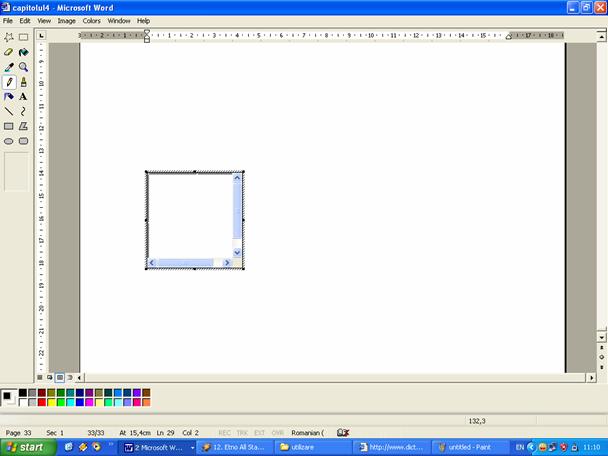Select the Free-Form Select tool

9,37
